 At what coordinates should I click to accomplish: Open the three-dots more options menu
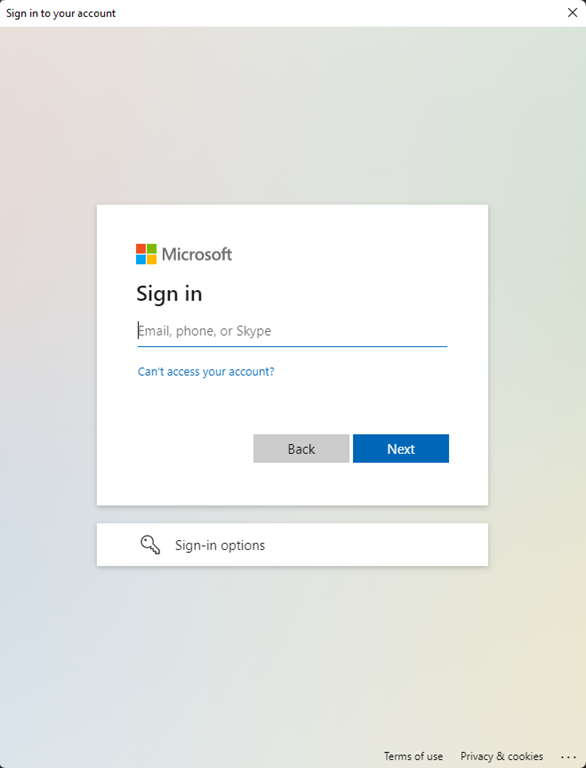pos(568,757)
